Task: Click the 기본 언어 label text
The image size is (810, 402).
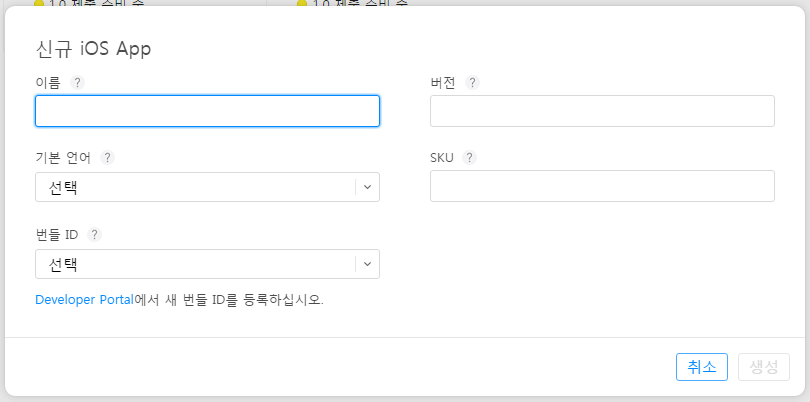Action: pyautogui.click(x=63, y=158)
